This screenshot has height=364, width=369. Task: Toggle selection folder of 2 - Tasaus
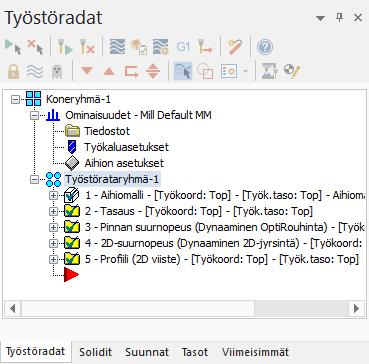[x=72, y=211]
